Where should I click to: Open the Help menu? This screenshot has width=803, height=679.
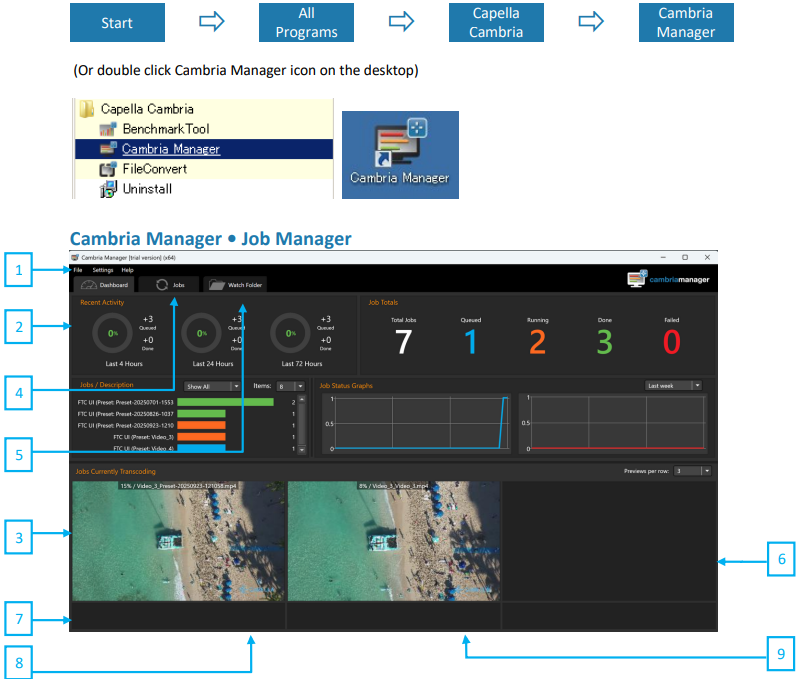[127, 270]
